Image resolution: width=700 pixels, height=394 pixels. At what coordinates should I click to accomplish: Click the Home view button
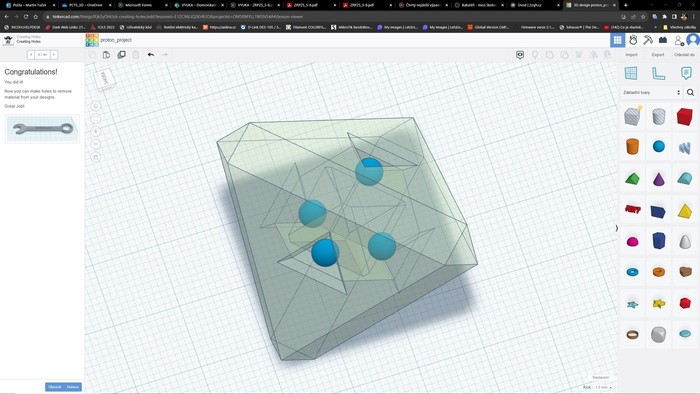96,106
